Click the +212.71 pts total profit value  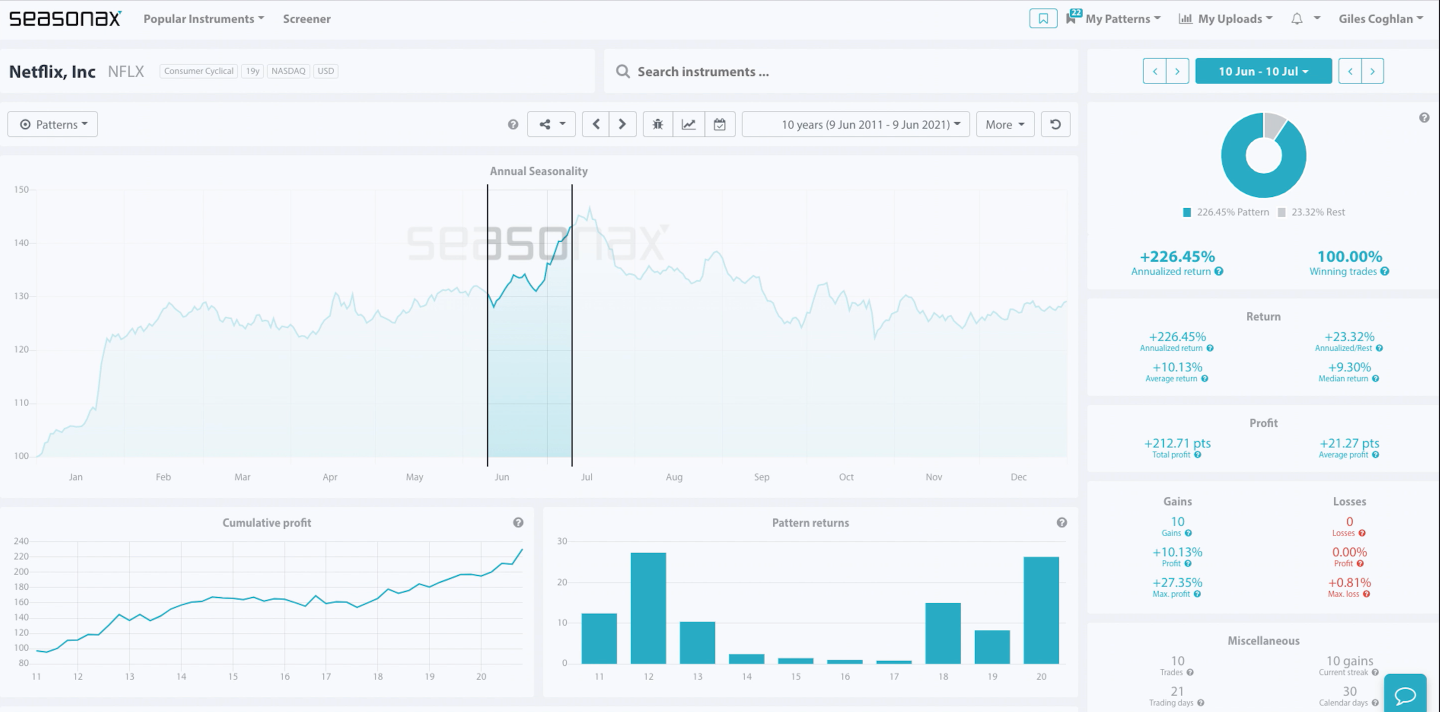[1177, 443]
